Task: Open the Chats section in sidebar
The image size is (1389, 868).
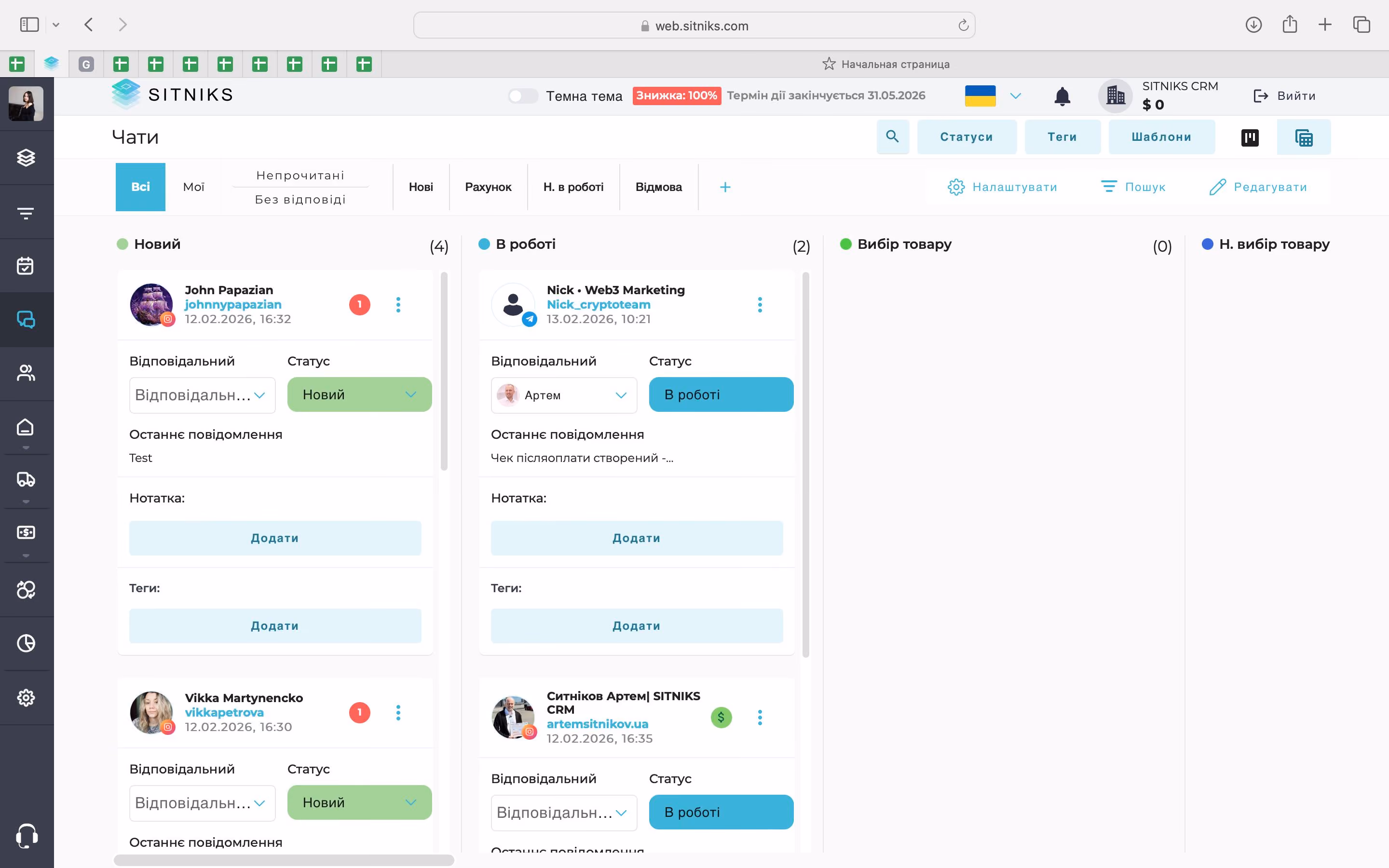Action: pos(26,320)
